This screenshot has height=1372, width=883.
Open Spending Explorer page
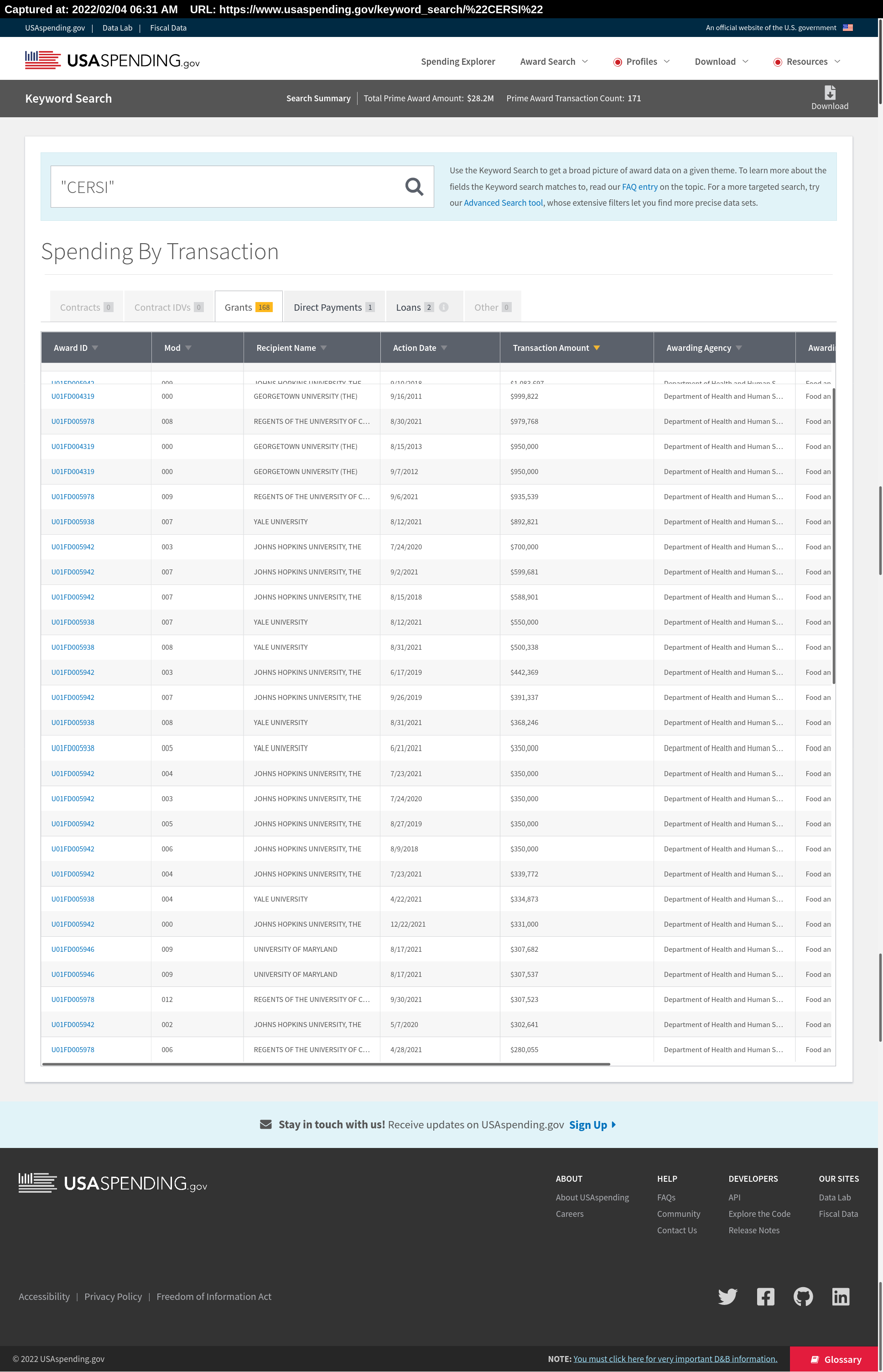coord(457,62)
